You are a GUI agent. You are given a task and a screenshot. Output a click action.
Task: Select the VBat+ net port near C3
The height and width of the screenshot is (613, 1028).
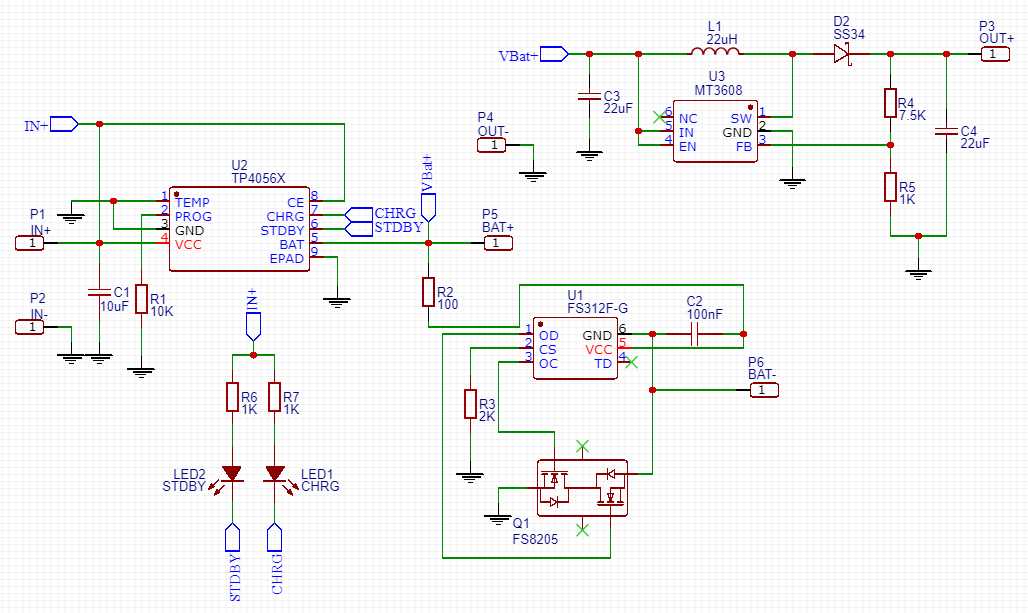[x=554, y=54]
